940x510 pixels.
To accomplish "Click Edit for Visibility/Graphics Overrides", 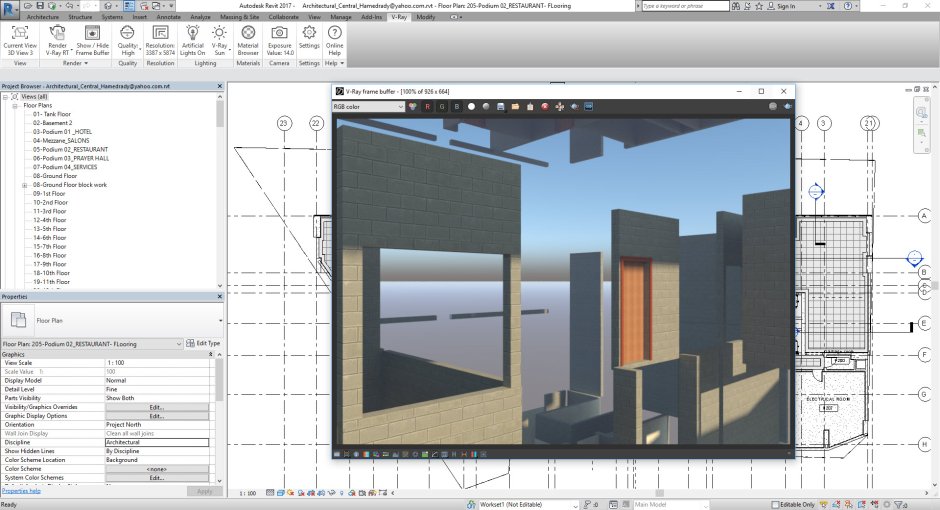I will point(156,407).
